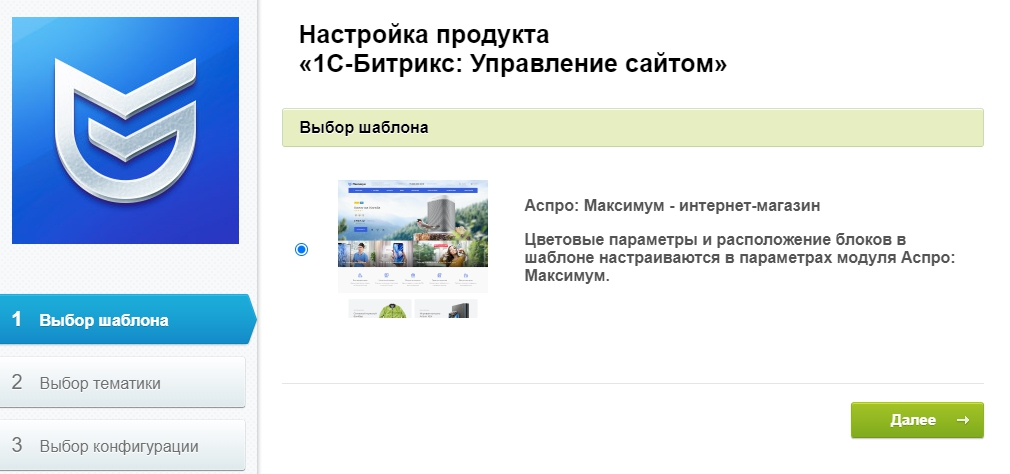Click the heading 'Настройка продукта'
Image resolution: width=1010 pixels, height=474 pixels.
tap(424, 34)
